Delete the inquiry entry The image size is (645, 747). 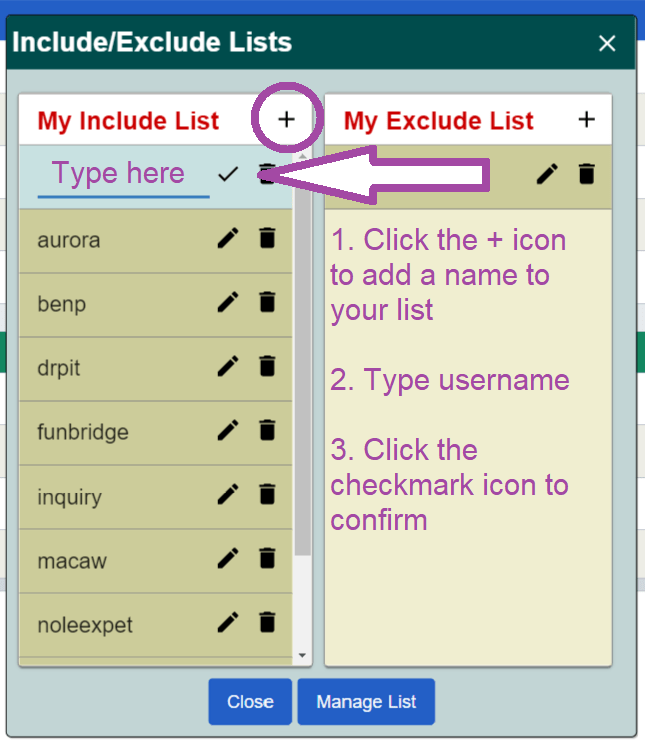267,495
